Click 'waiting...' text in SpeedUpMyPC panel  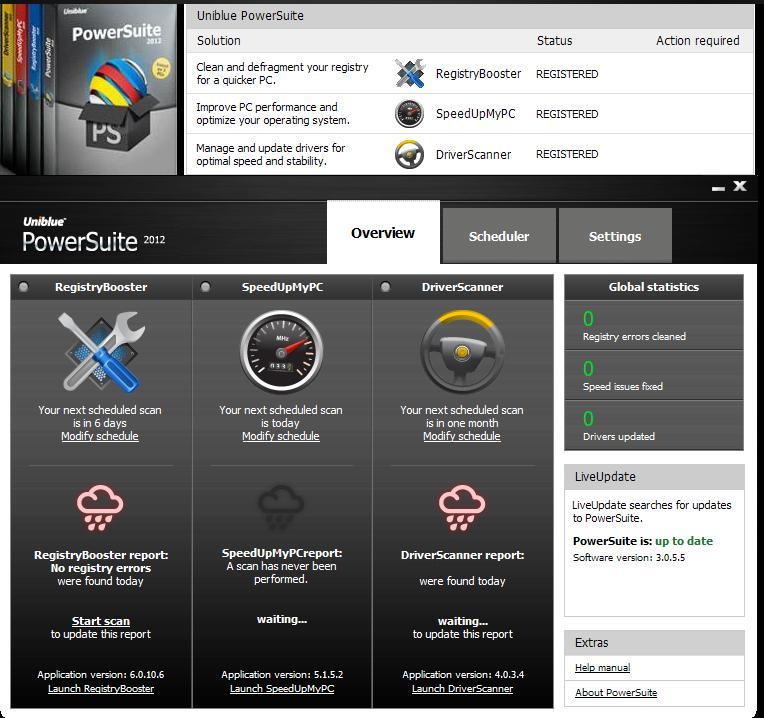[282, 619]
